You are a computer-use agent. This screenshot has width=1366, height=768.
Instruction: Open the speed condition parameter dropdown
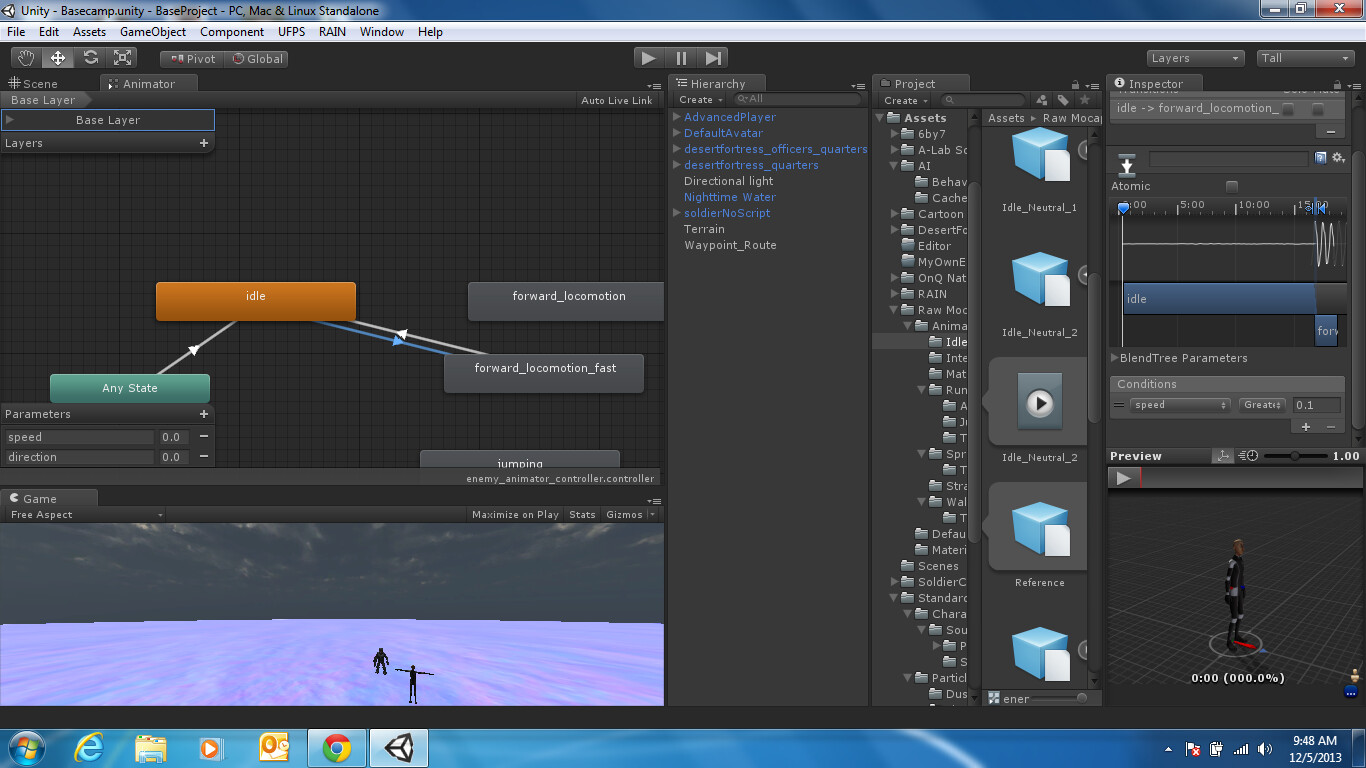[1180, 405]
